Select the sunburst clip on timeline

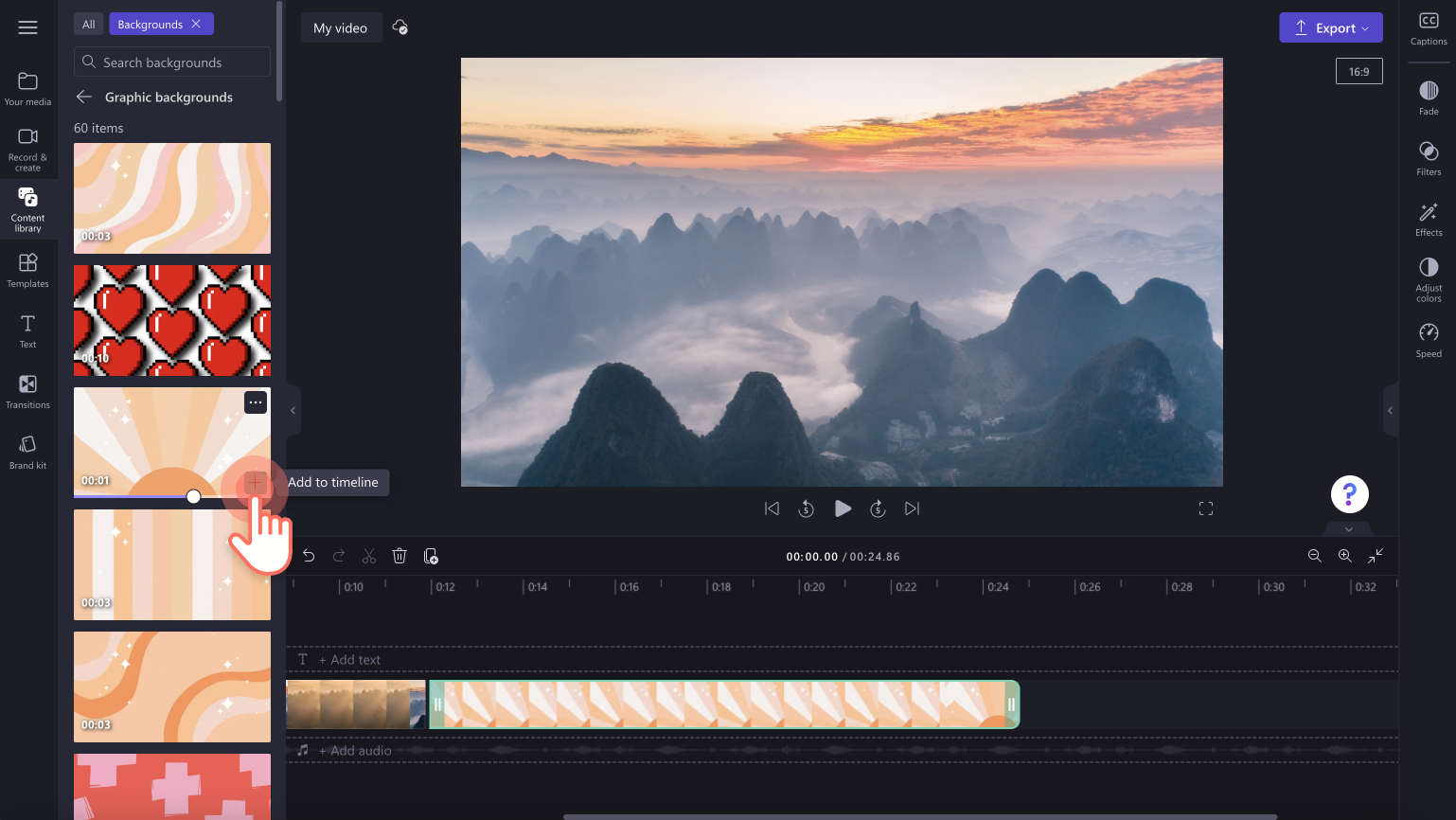pyautogui.click(x=724, y=704)
